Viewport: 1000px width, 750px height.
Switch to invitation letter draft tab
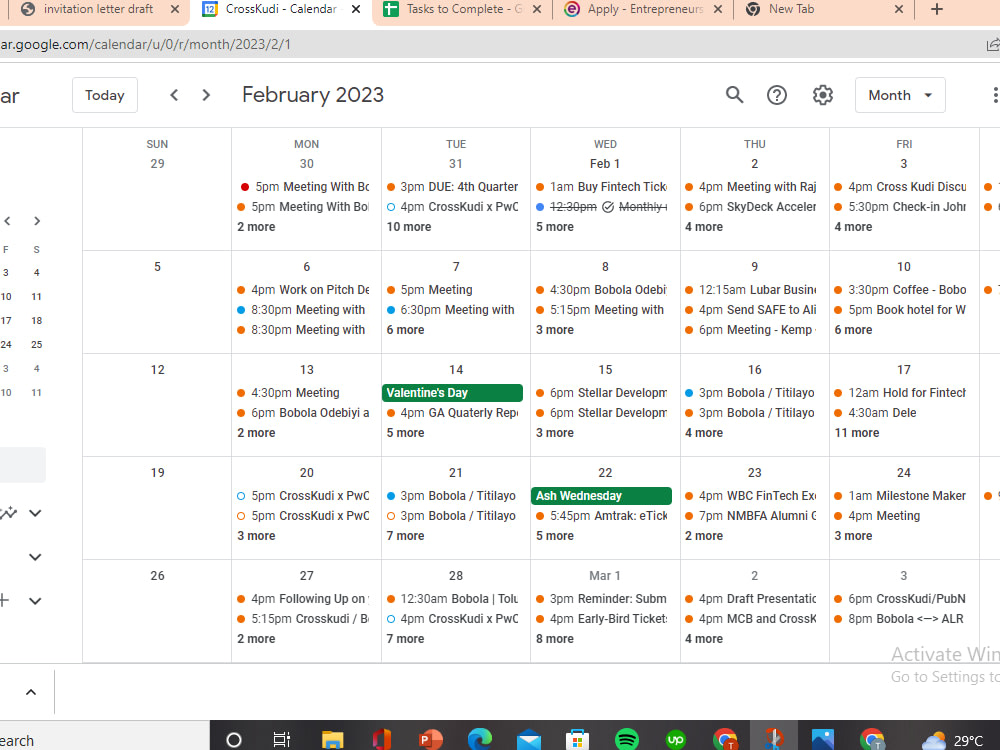[x=96, y=10]
